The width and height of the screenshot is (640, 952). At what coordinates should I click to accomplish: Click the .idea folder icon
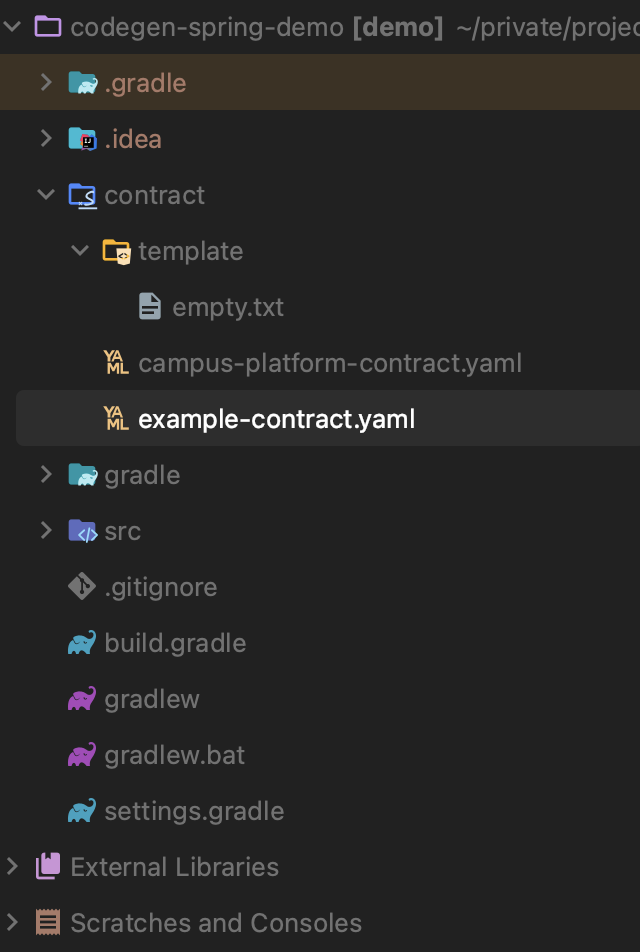(x=82, y=139)
